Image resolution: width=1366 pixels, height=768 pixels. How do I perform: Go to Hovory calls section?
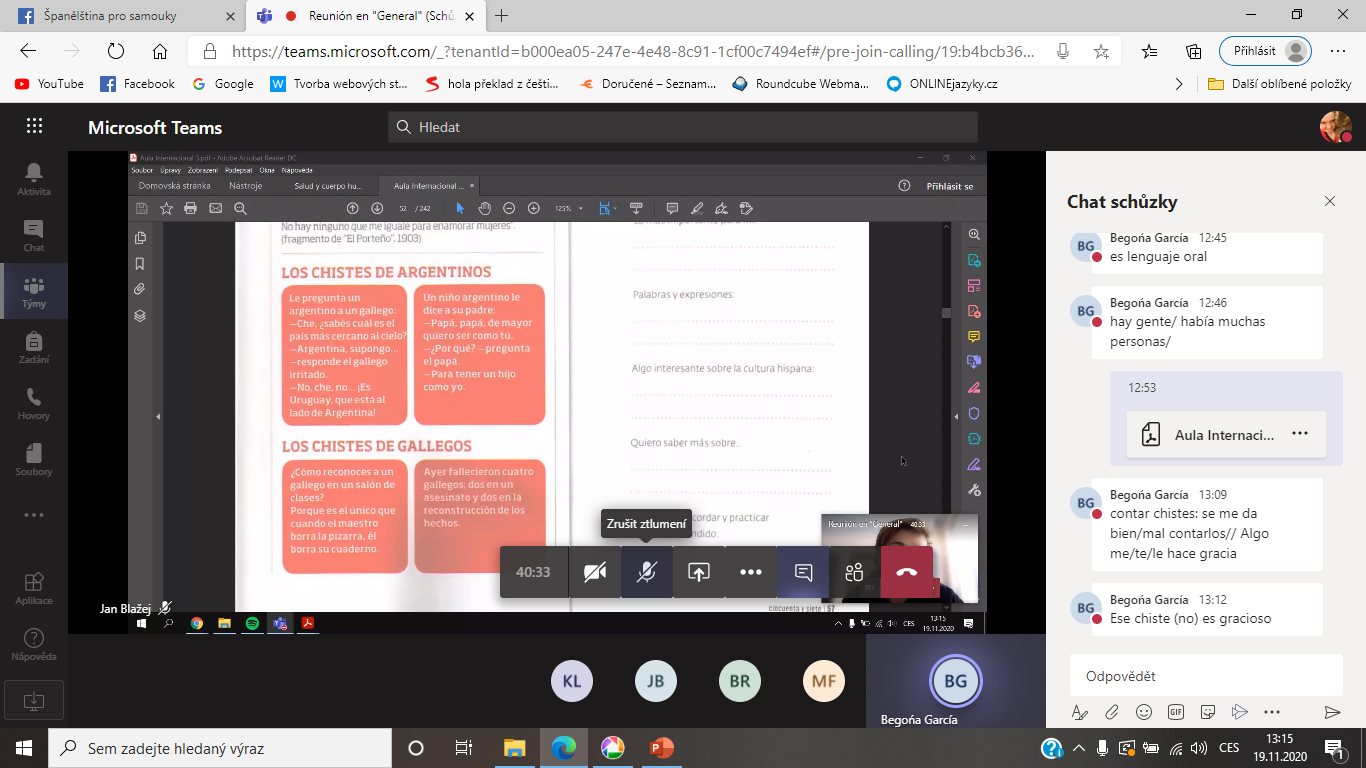point(34,403)
